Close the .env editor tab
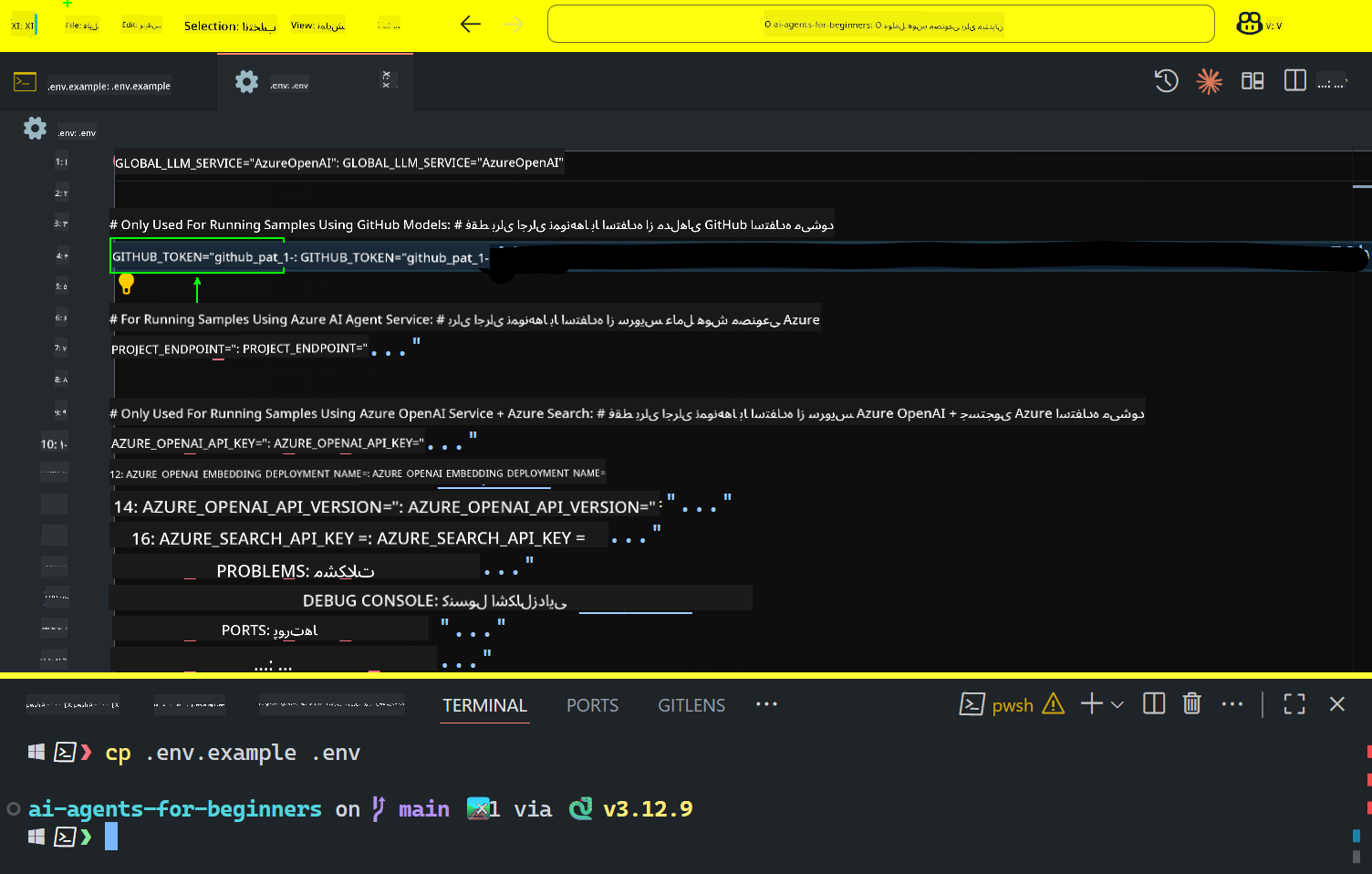 pyautogui.click(x=387, y=80)
